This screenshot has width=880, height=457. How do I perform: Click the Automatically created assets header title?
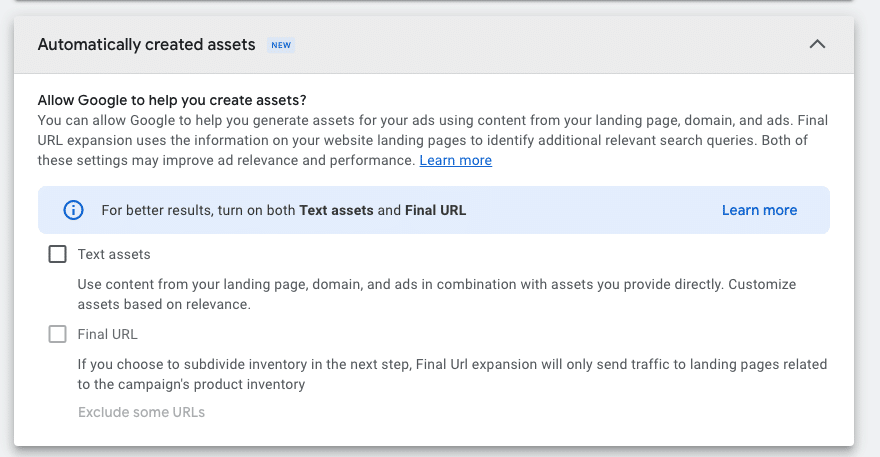(146, 44)
